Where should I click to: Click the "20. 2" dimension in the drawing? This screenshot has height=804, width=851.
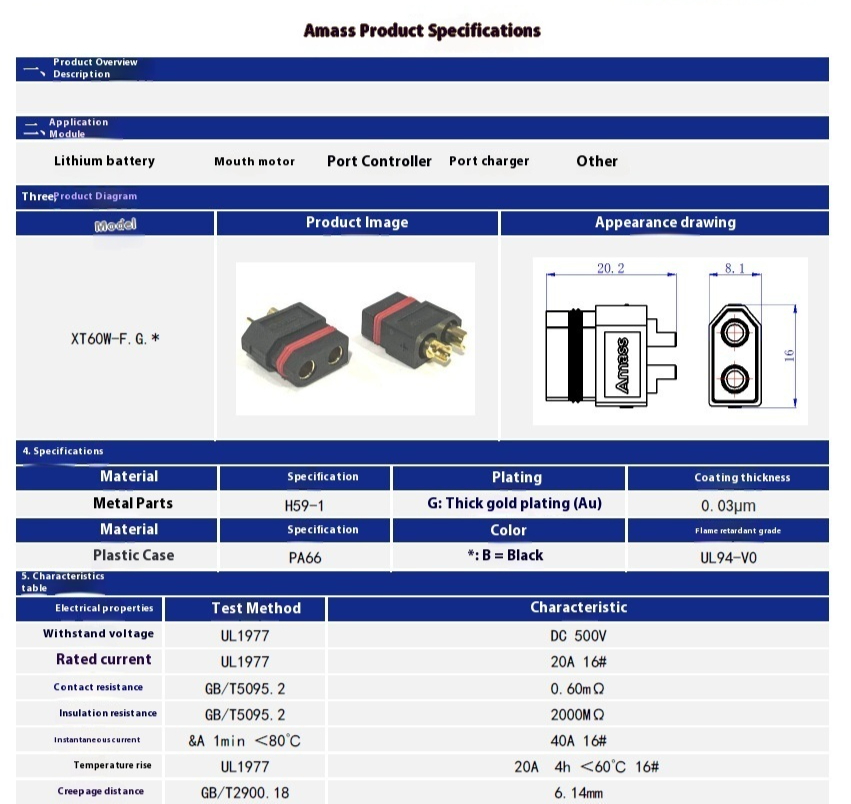click(611, 268)
